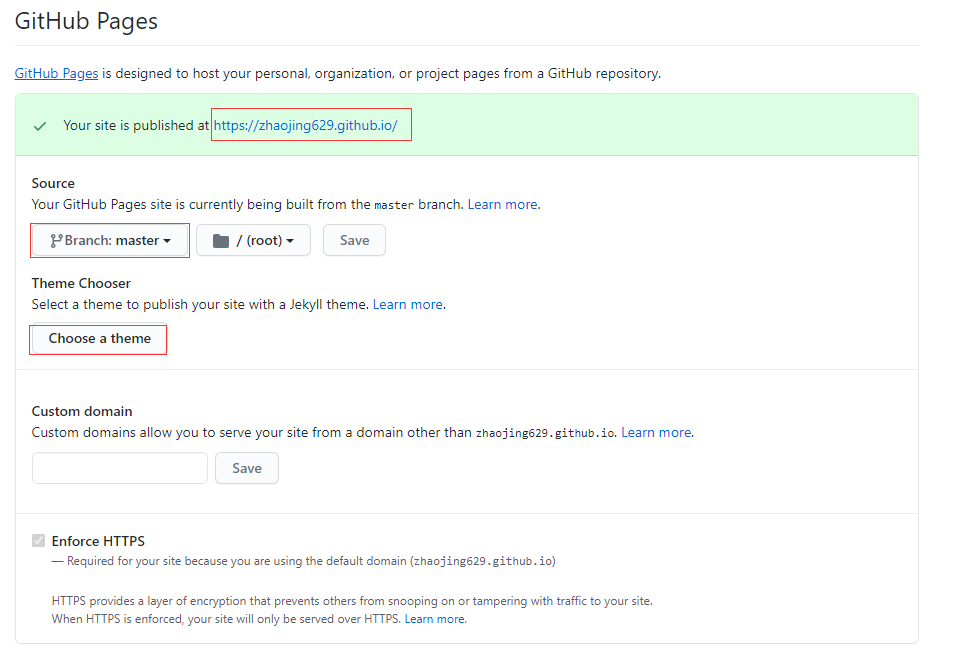Click the Choose a theme button

click(x=100, y=338)
